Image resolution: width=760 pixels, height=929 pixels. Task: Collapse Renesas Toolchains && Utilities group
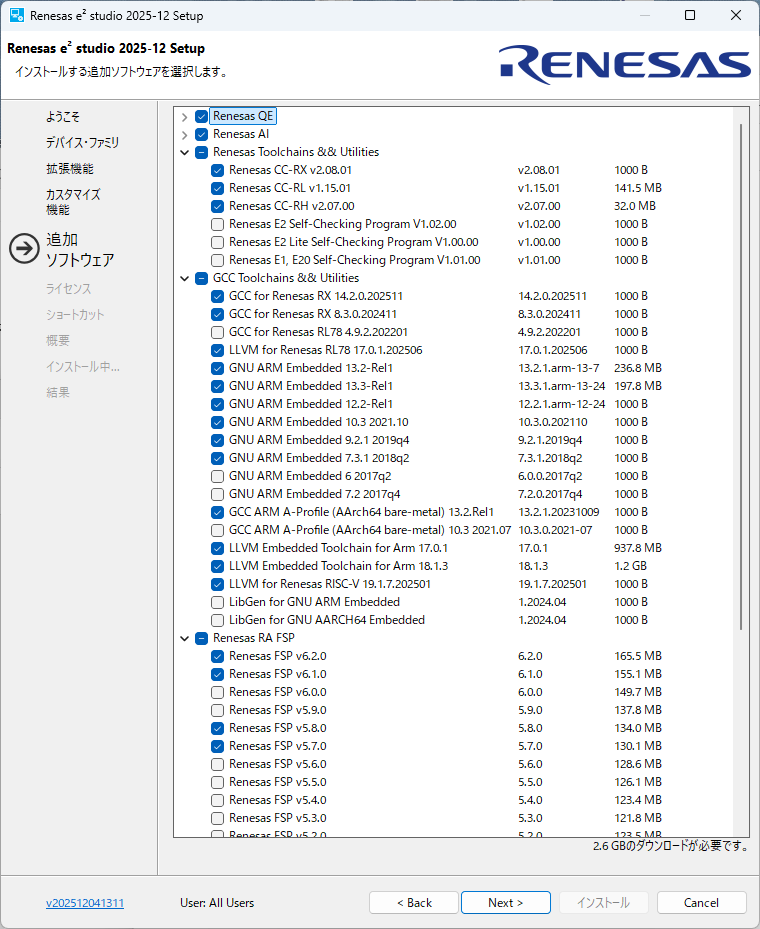[x=185, y=152]
